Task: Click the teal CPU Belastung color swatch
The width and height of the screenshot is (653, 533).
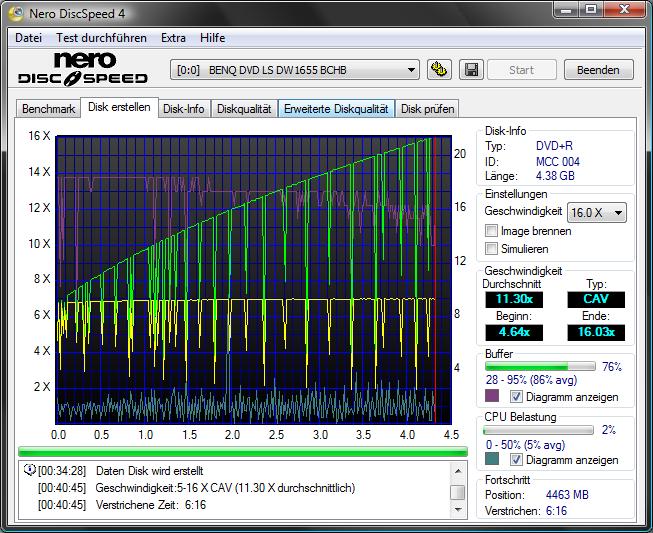Action: (492, 460)
